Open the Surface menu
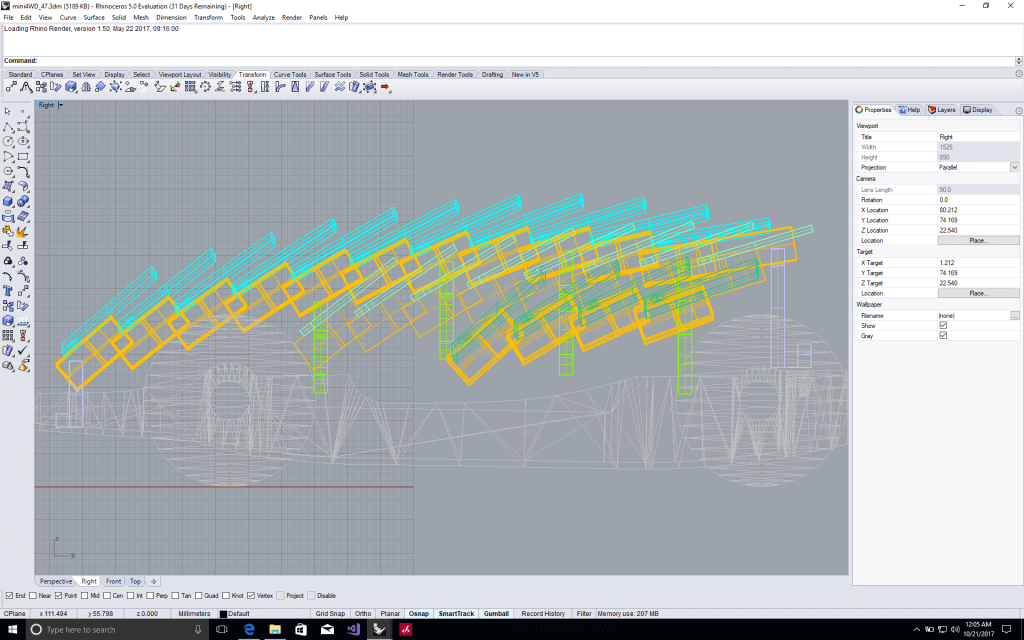This screenshot has width=1024, height=640. tap(94, 18)
